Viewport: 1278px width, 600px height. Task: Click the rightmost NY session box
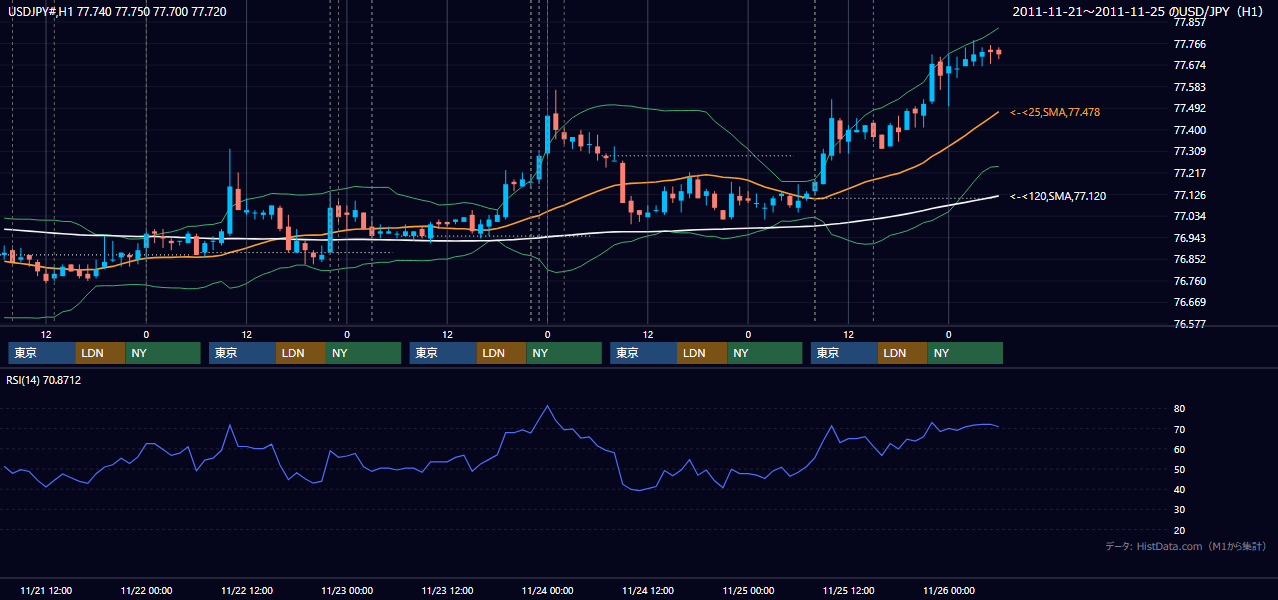965,353
